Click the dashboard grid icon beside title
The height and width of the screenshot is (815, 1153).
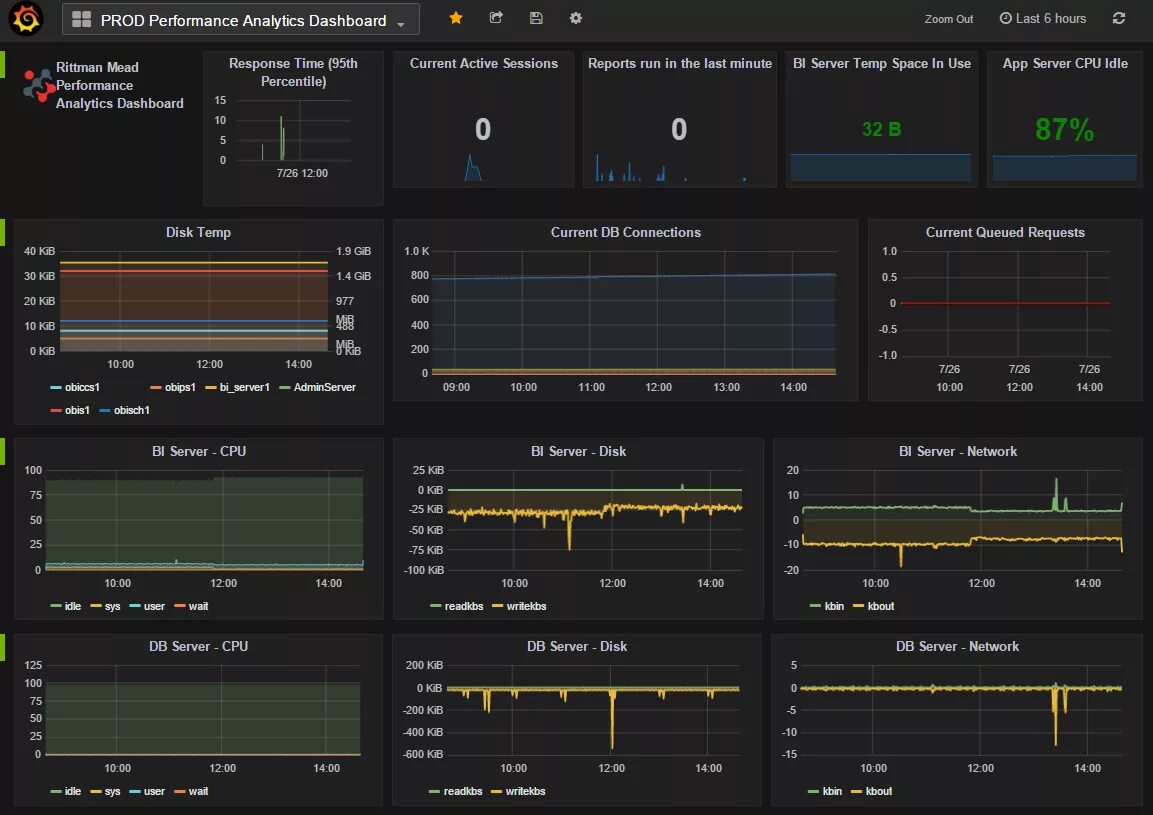(x=82, y=20)
